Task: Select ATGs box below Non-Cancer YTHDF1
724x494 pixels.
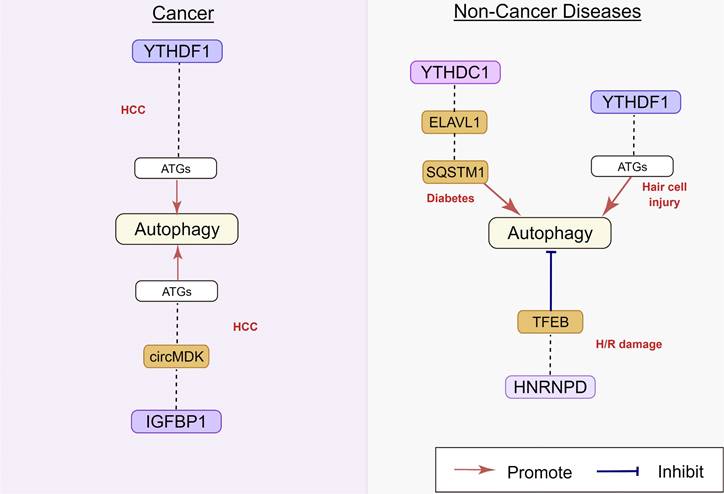Action: point(634,166)
